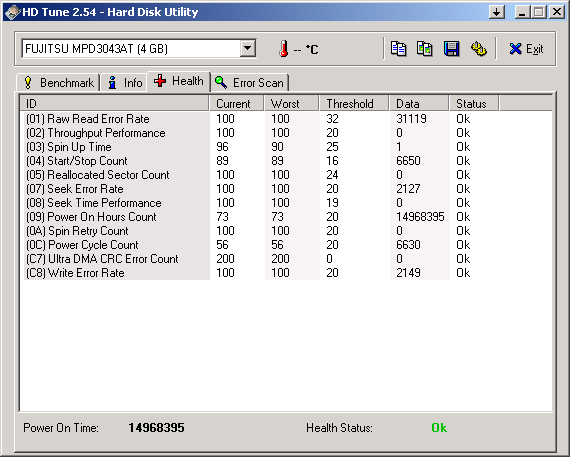Exit the HD Tune application
570x457 pixels.
click(526, 49)
